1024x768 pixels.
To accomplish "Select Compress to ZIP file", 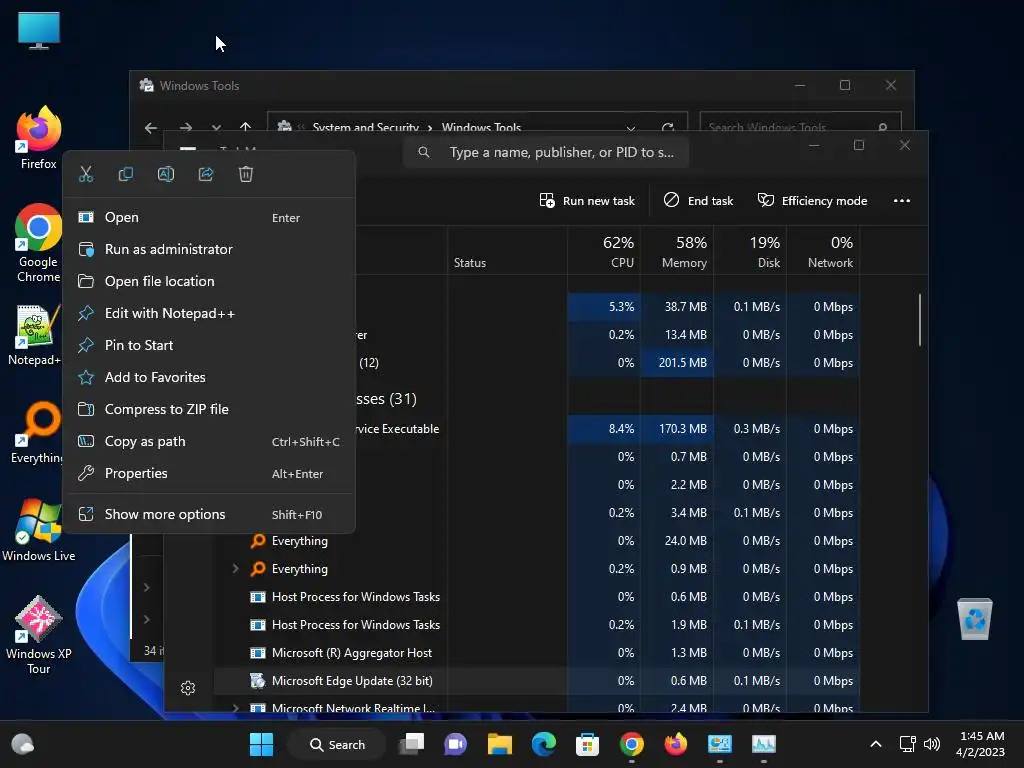I will tap(209, 409).
